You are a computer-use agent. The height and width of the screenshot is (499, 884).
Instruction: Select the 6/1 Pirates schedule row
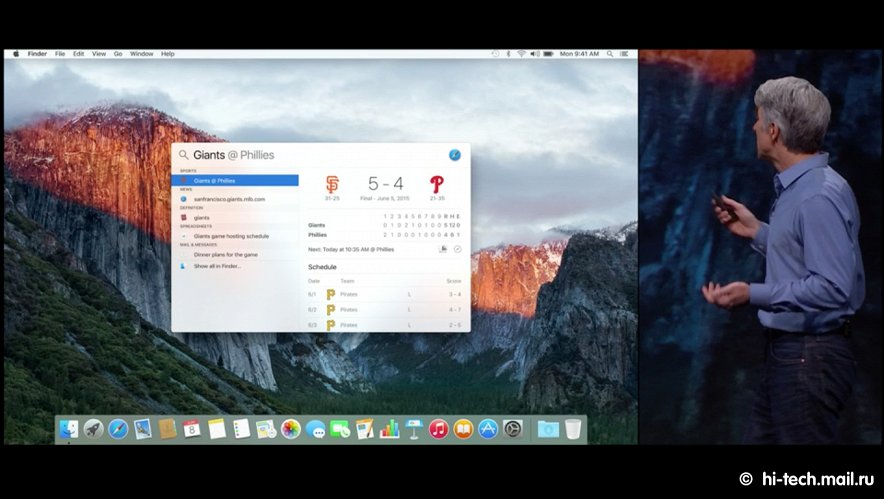(384, 294)
